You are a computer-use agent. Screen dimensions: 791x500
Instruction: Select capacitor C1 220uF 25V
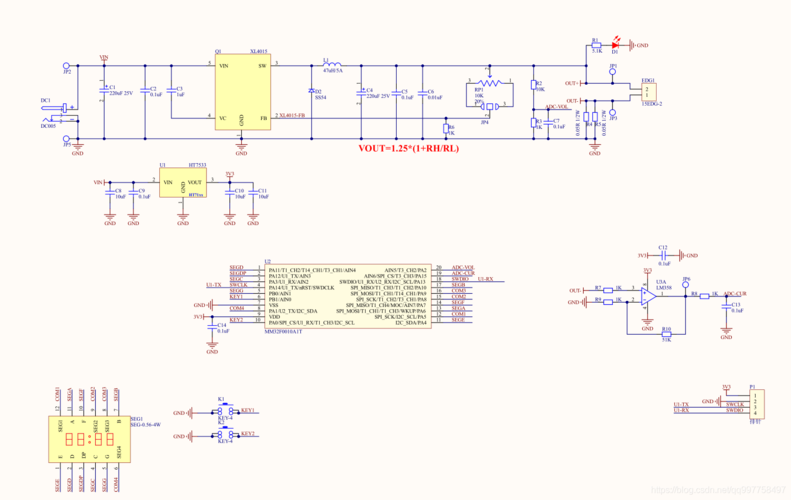click(104, 90)
